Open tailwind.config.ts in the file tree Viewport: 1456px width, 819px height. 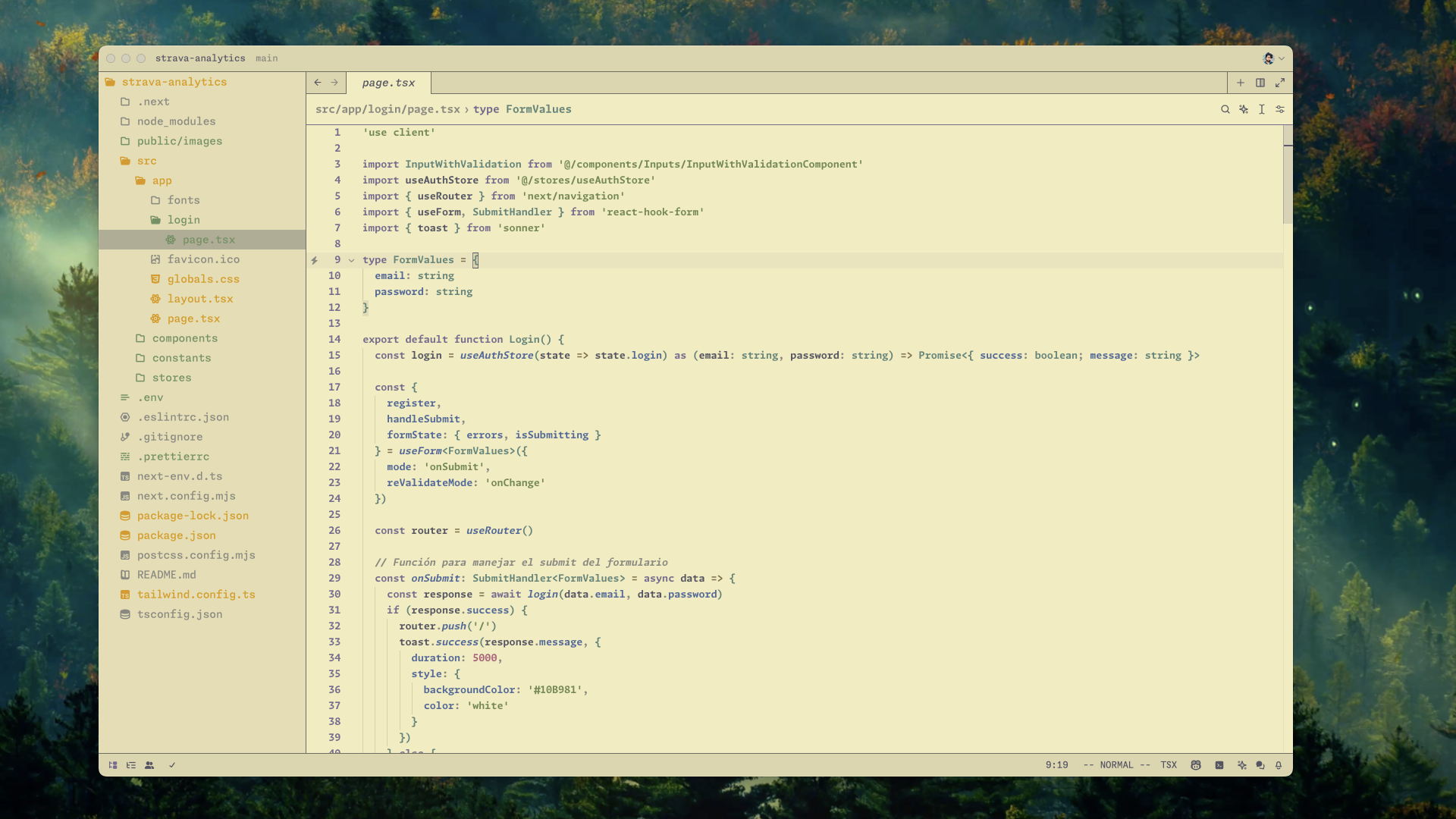coord(196,595)
